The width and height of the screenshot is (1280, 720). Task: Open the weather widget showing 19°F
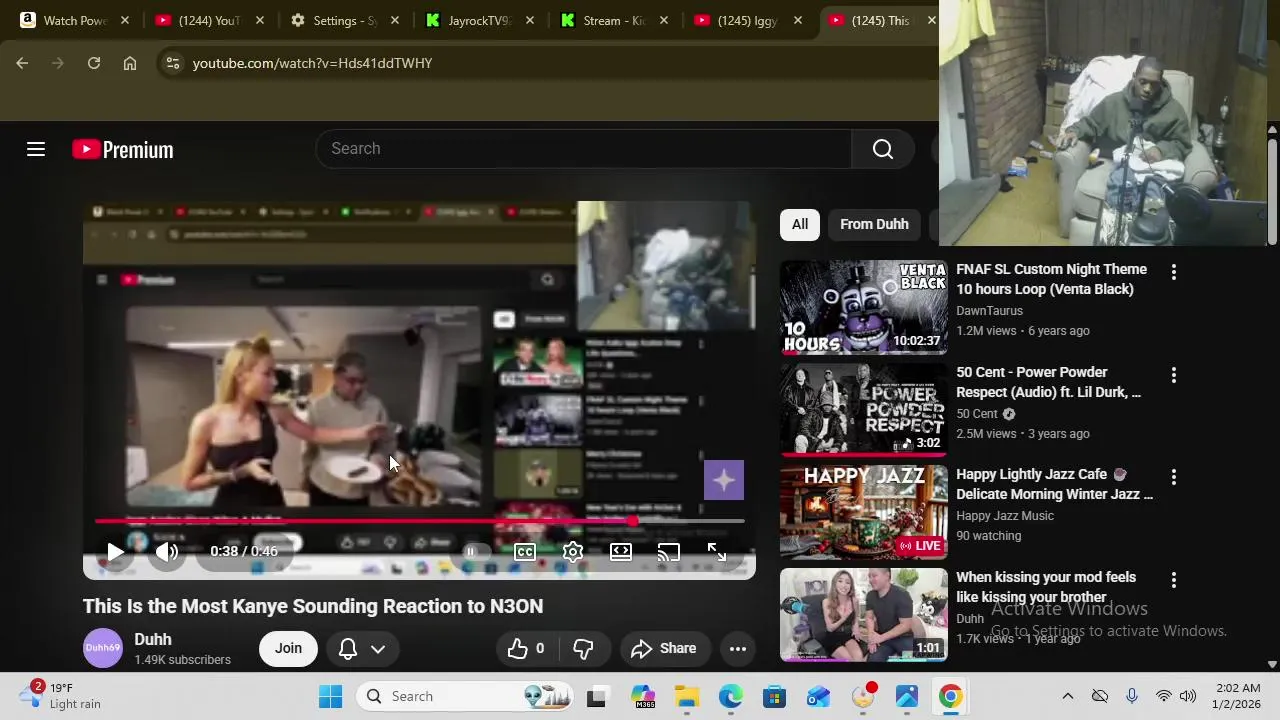point(62,696)
